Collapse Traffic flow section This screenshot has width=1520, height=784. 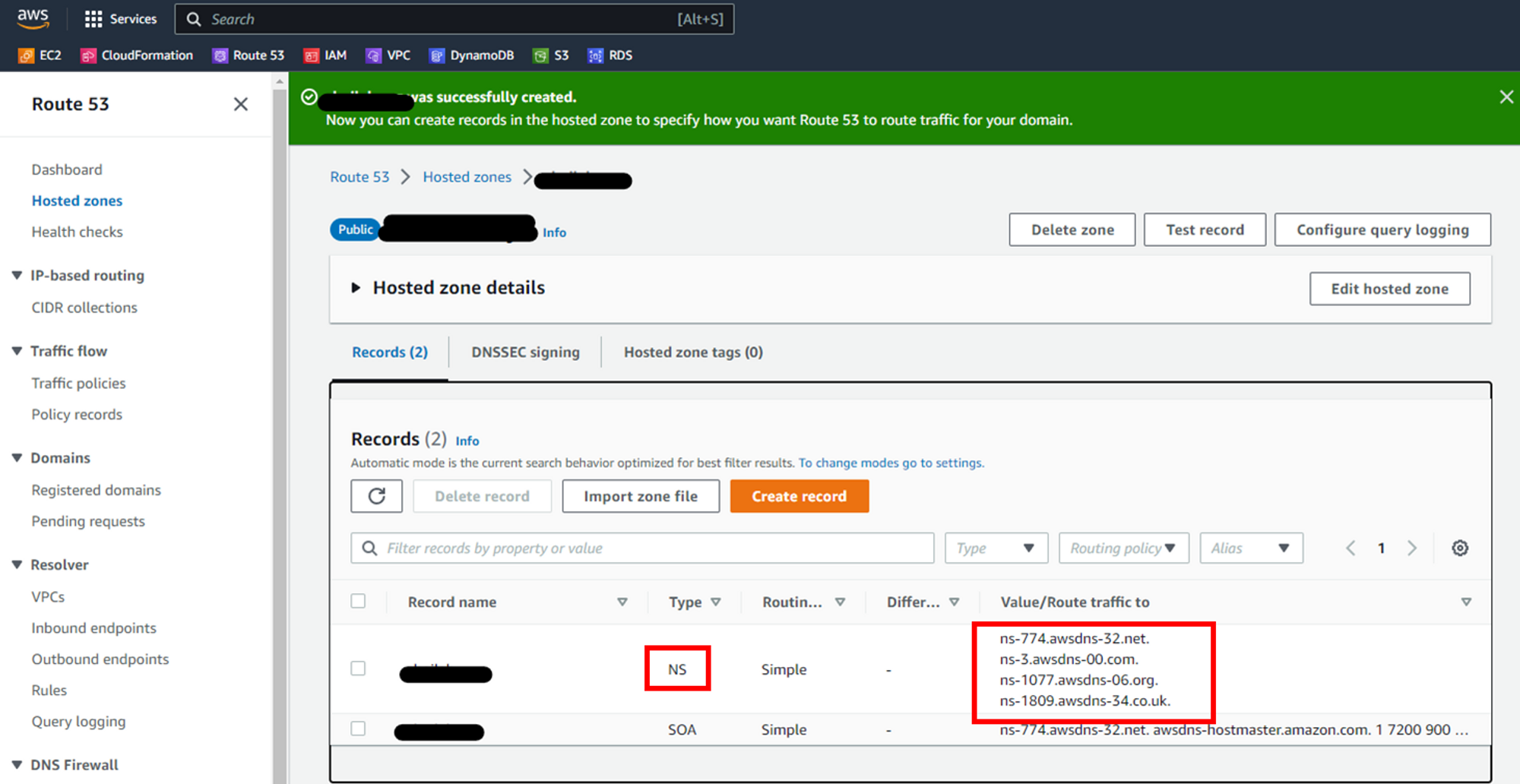coord(17,351)
